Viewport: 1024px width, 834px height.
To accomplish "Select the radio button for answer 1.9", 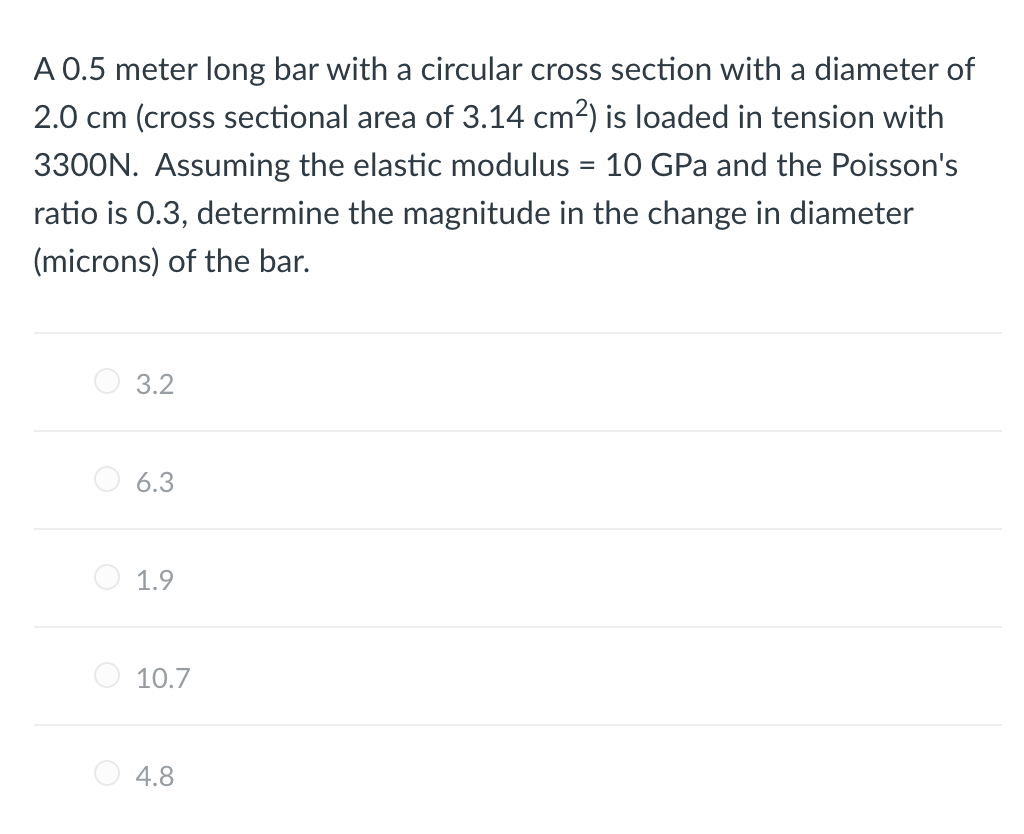I will click(x=107, y=577).
